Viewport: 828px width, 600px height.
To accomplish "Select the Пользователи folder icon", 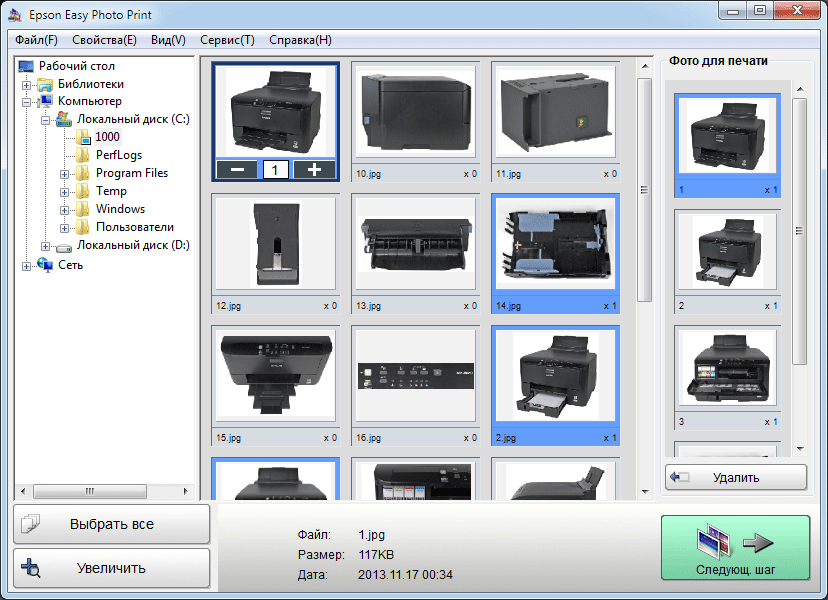I will [83, 227].
